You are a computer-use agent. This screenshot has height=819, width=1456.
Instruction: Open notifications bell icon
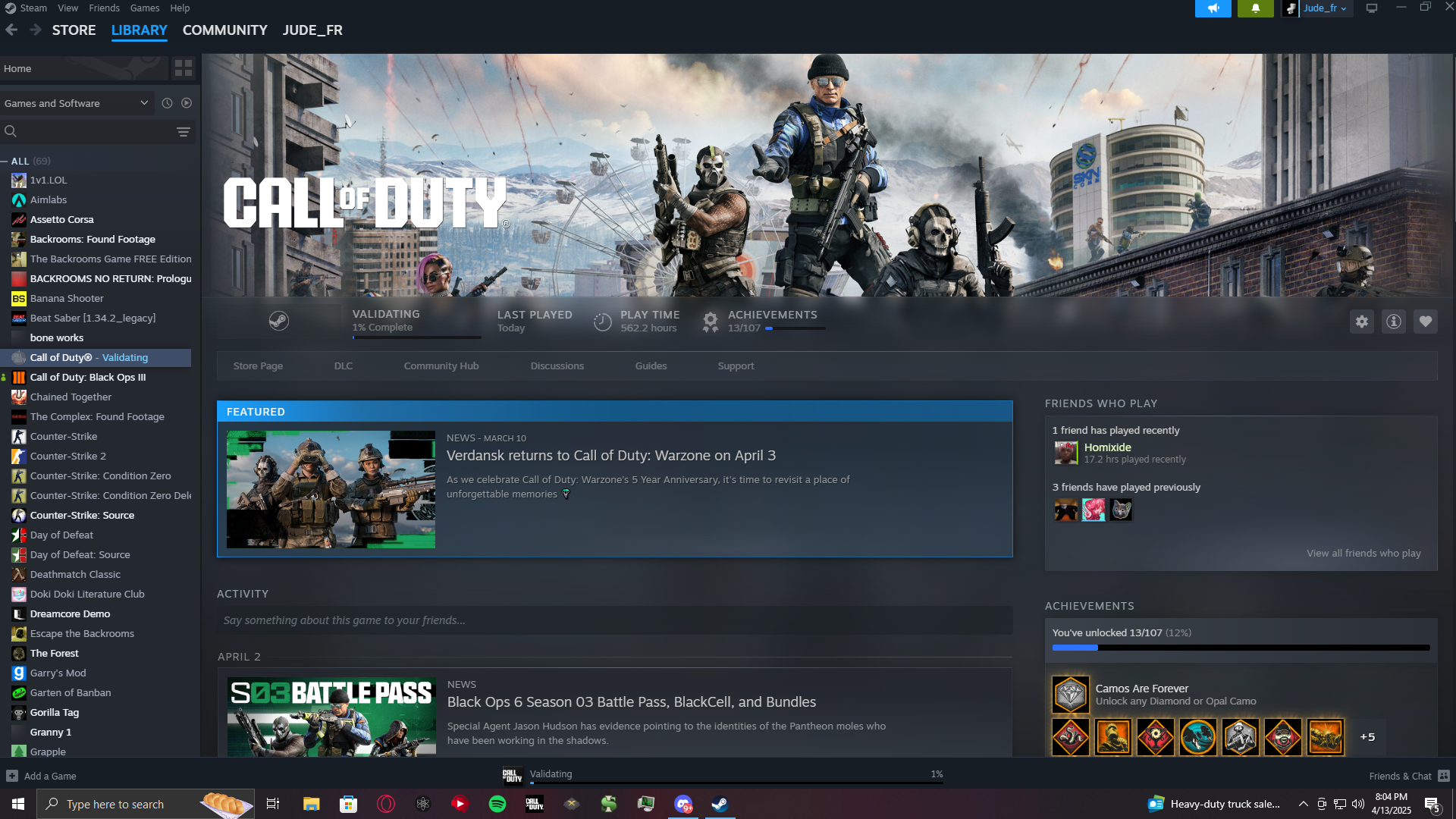[x=1255, y=8]
